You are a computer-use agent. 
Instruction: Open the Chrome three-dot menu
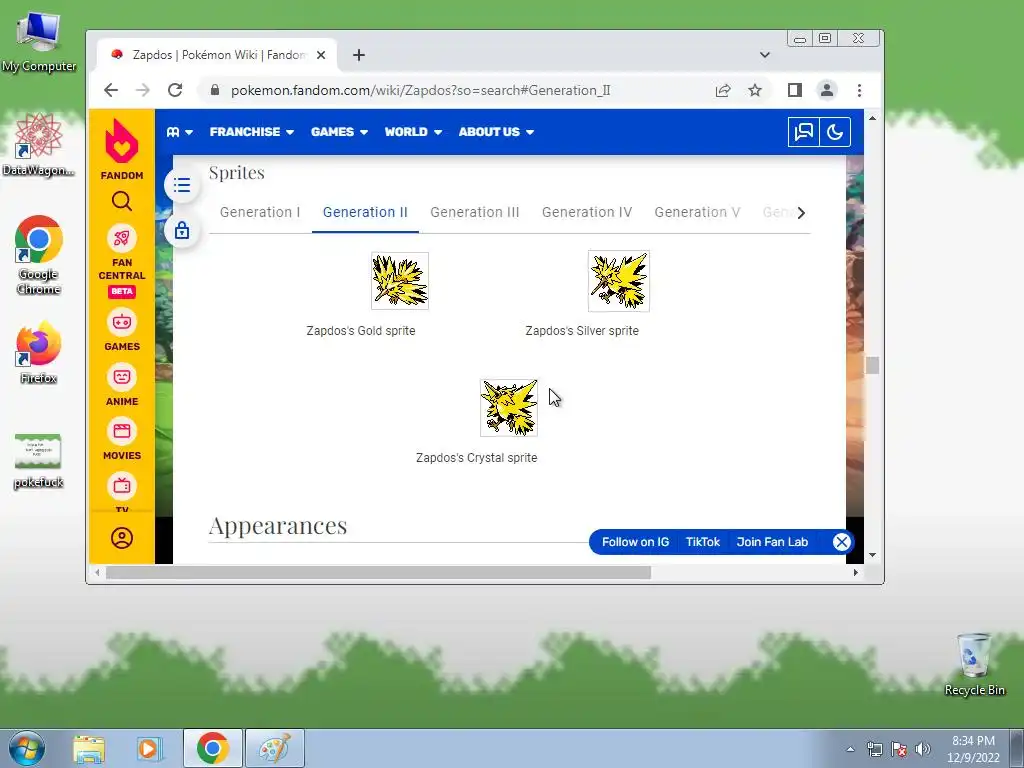(x=859, y=90)
